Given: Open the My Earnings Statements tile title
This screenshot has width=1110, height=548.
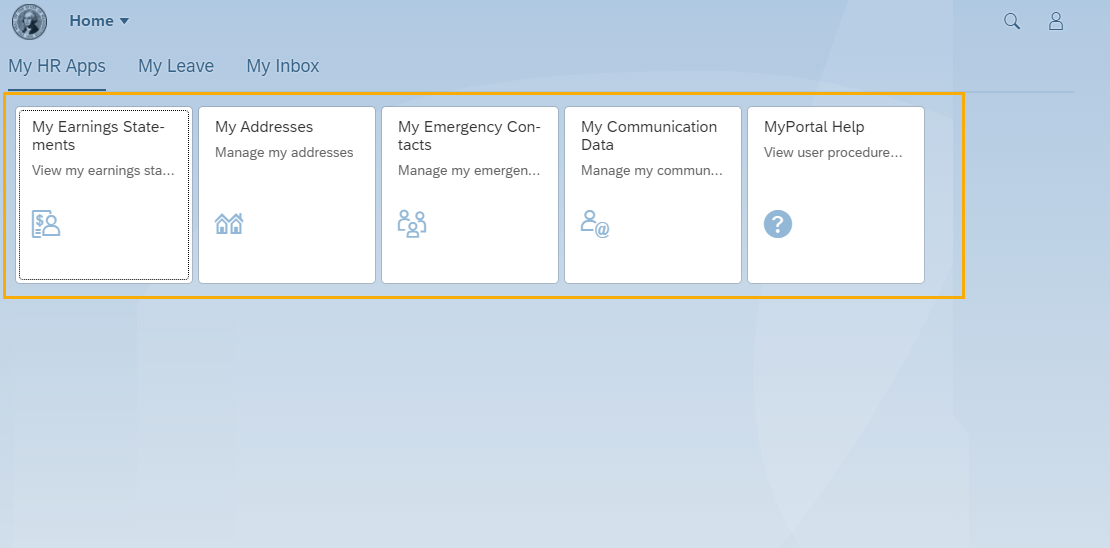Looking at the screenshot, I should [98, 136].
